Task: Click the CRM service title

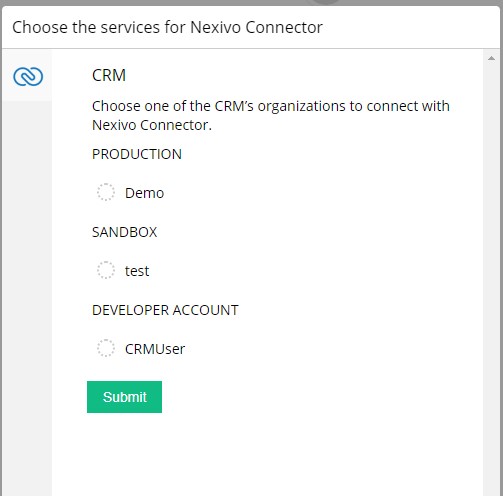Action: point(109,75)
